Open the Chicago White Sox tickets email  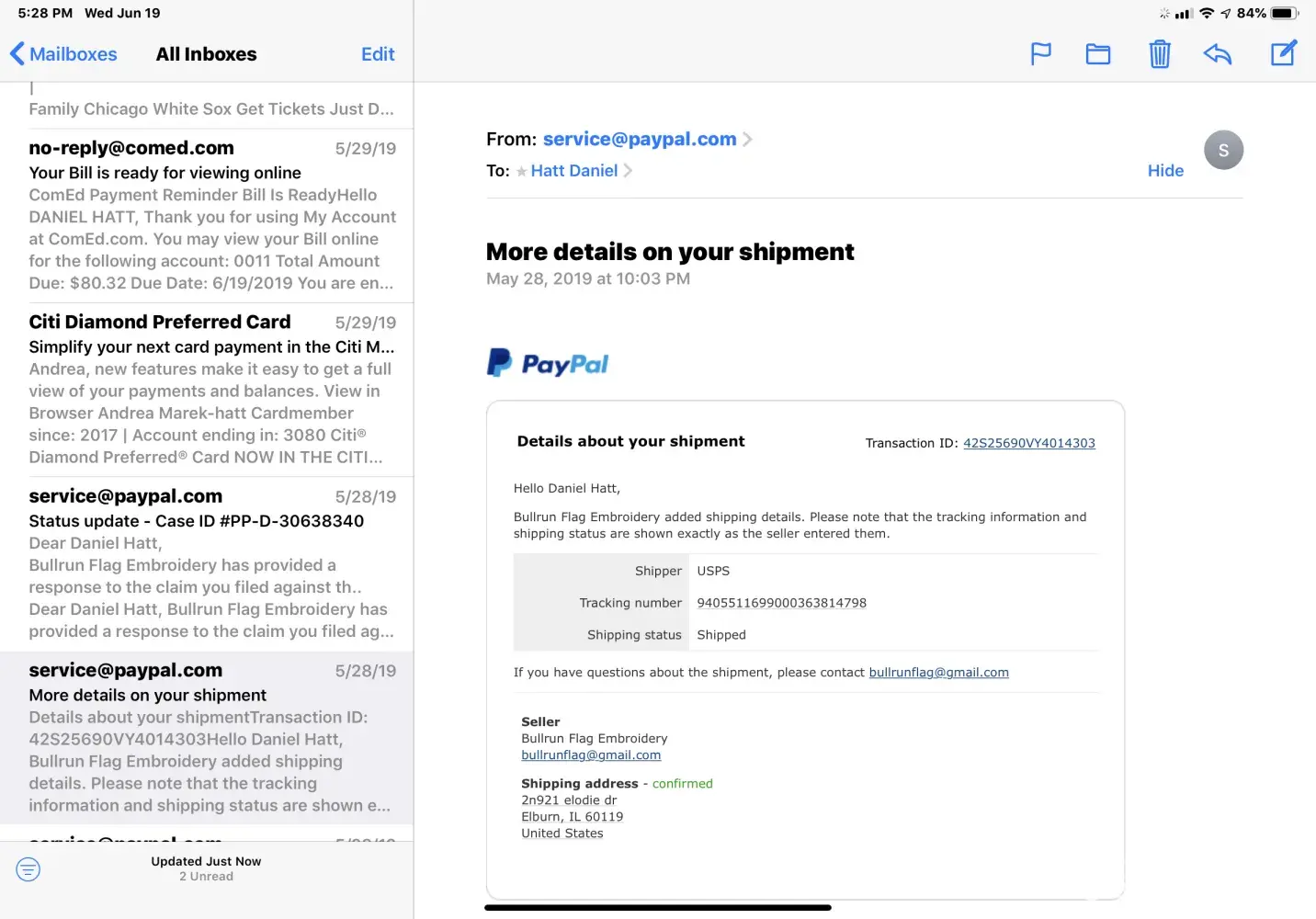pos(207,106)
